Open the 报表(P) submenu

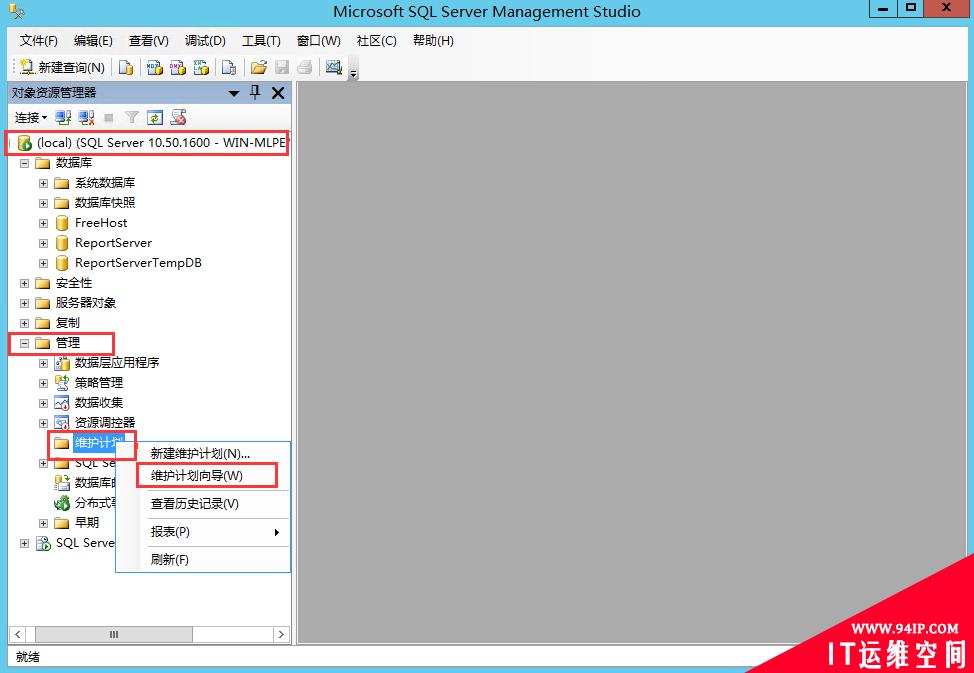pos(203,532)
